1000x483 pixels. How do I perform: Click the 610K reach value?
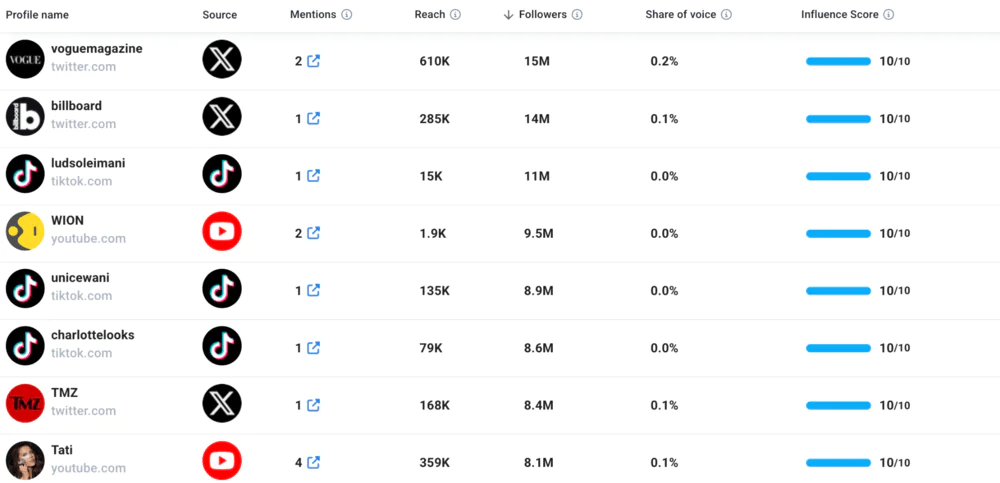point(434,61)
